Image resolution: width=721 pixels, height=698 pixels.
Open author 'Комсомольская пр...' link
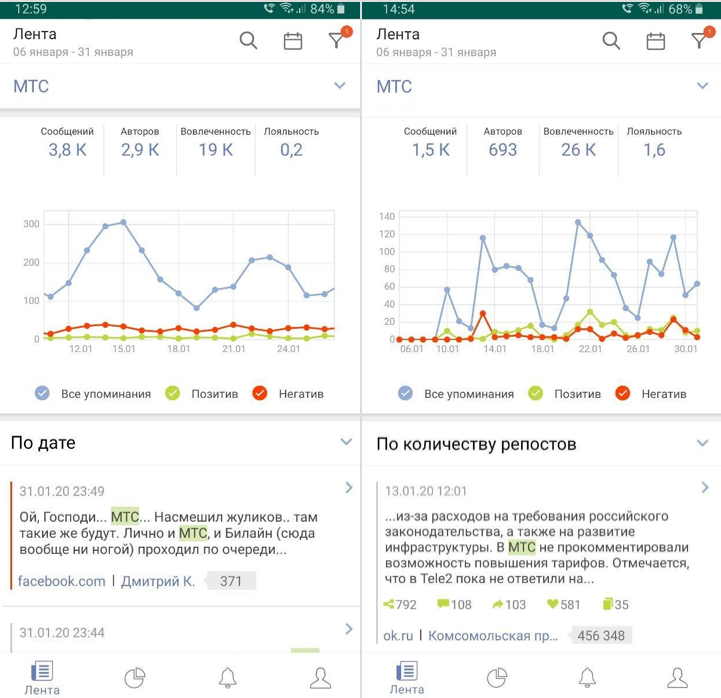(x=493, y=635)
